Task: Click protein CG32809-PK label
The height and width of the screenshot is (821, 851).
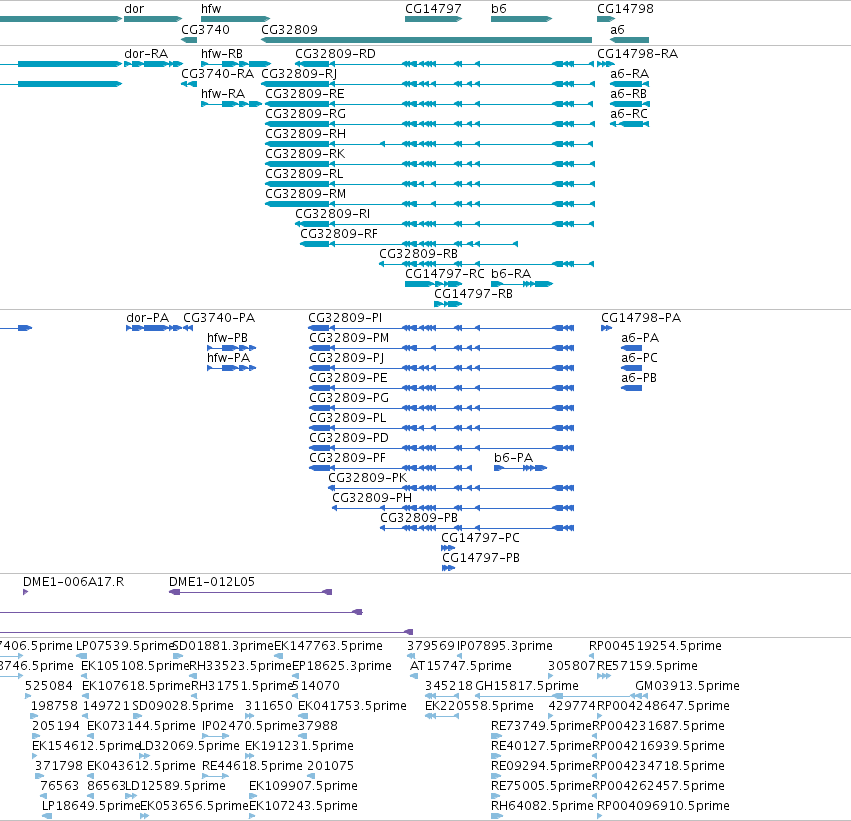Action: [x=367, y=478]
